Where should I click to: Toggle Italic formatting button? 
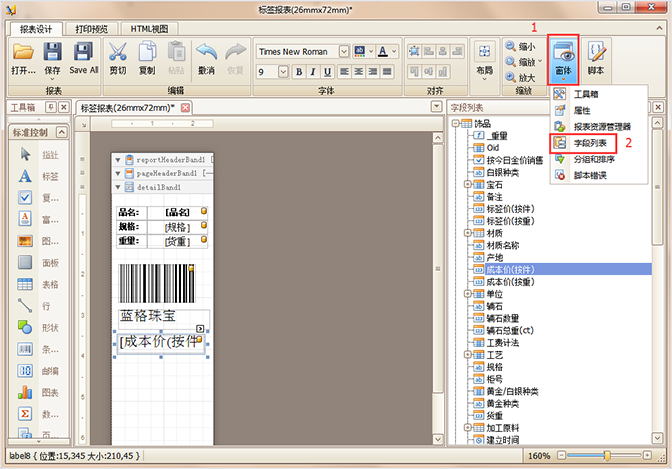tap(313, 72)
